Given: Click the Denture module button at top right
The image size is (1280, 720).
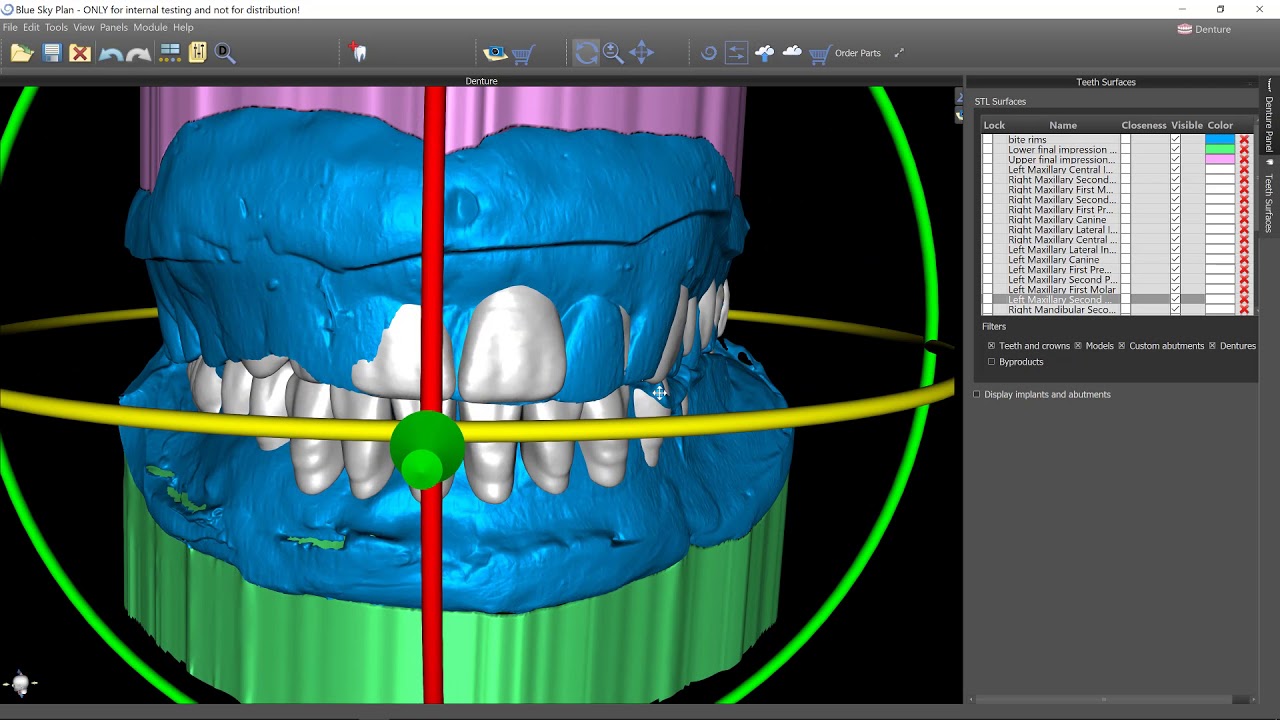Looking at the screenshot, I should [x=1204, y=29].
